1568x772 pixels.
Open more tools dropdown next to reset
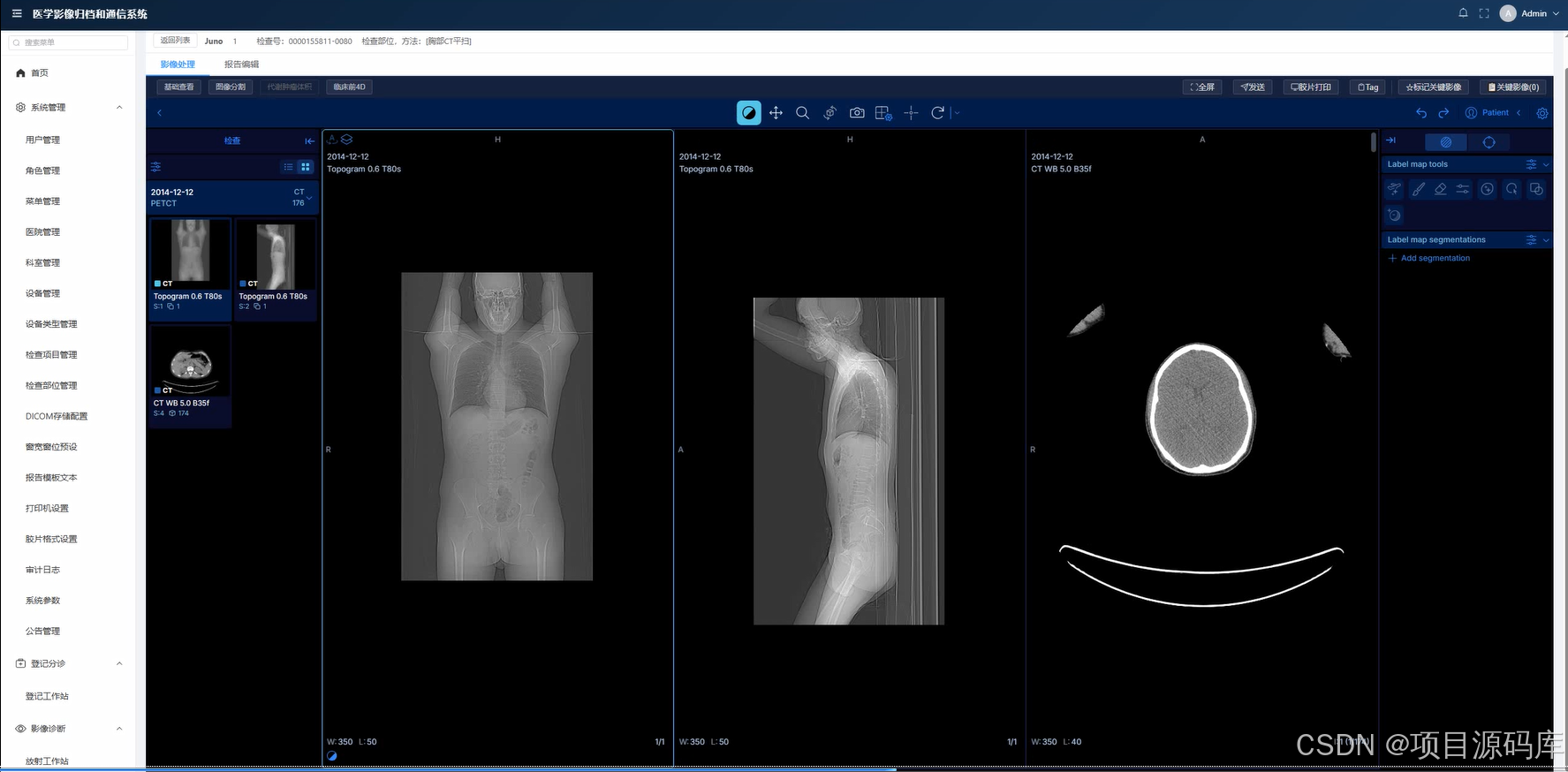point(957,113)
